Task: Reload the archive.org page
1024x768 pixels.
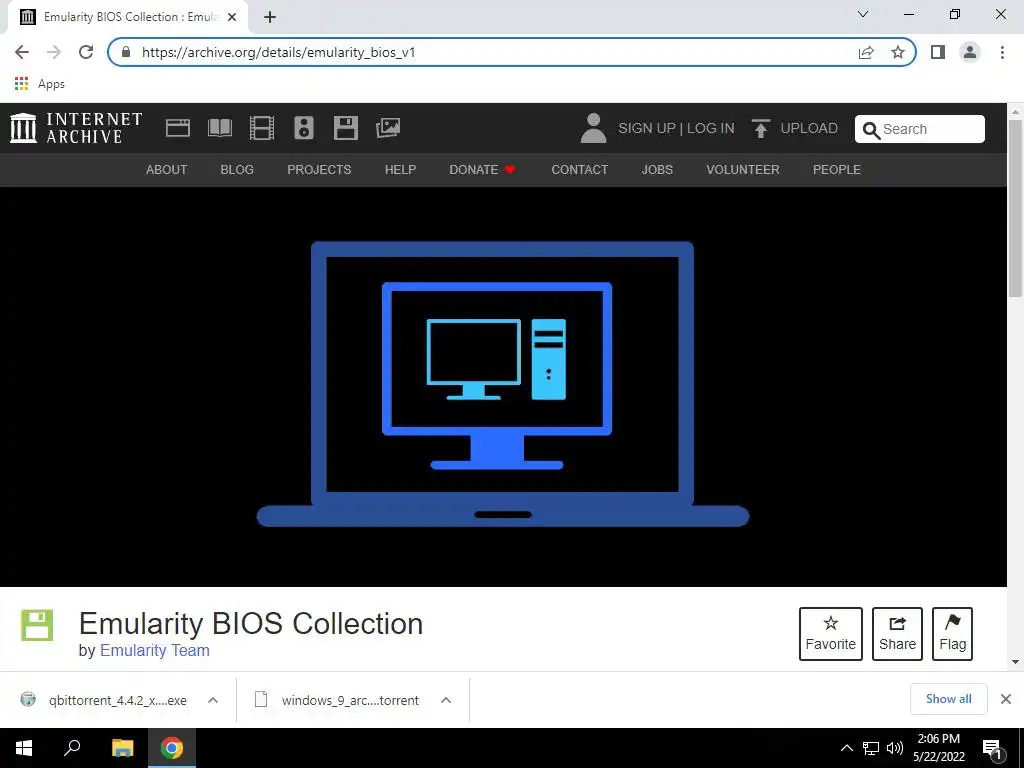Action: [x=86, y=52]
